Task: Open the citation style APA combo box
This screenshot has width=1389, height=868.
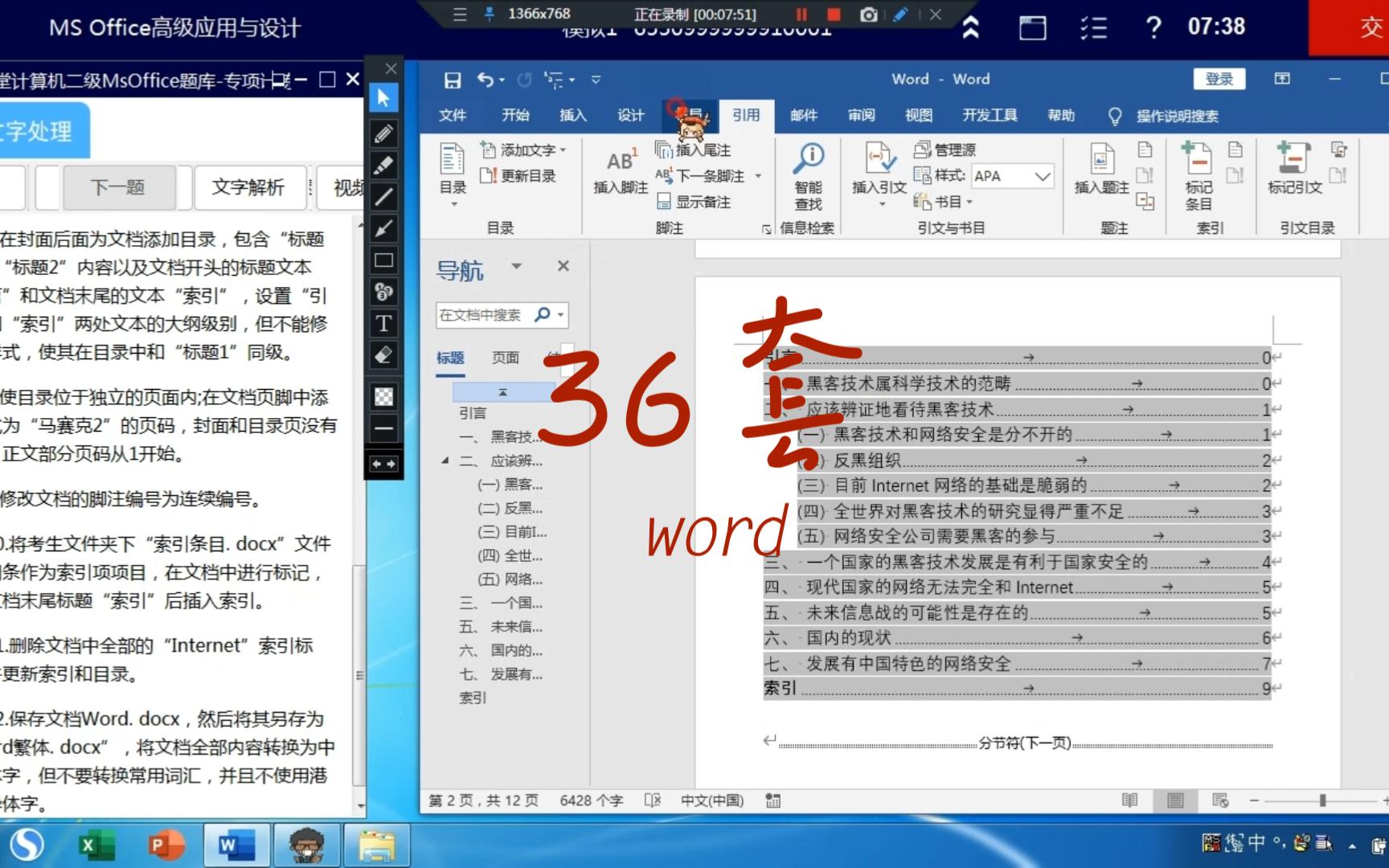Action: (1012, 176)
